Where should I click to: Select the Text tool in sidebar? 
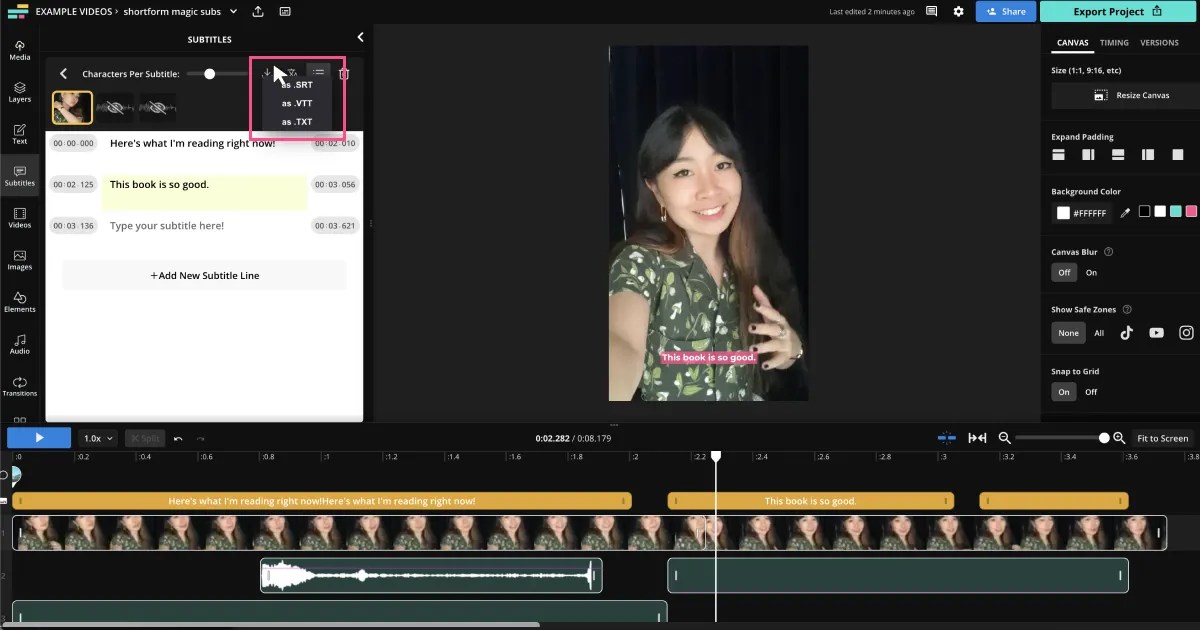tap(19, 133)
